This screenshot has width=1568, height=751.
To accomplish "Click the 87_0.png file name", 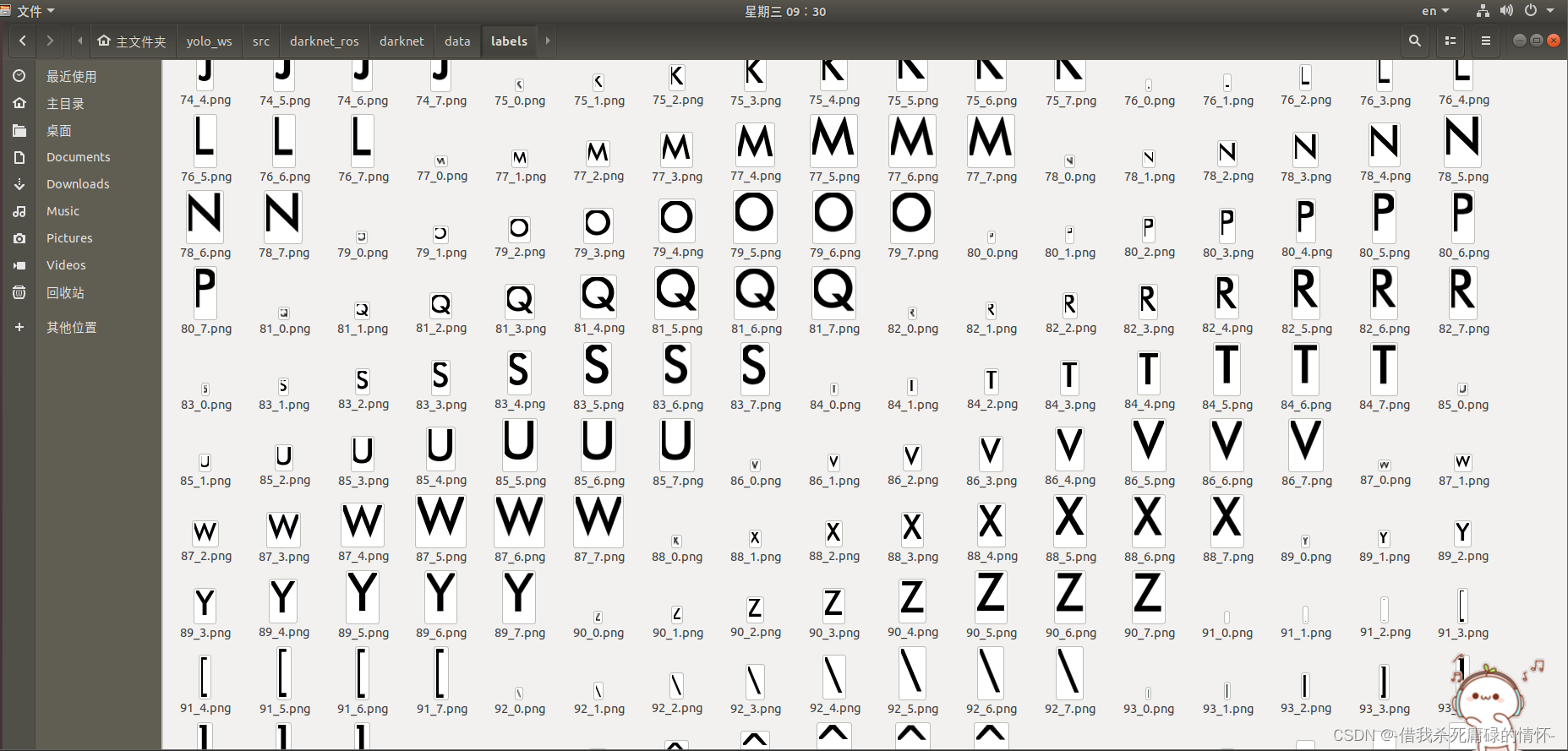I will (1385, 480).
